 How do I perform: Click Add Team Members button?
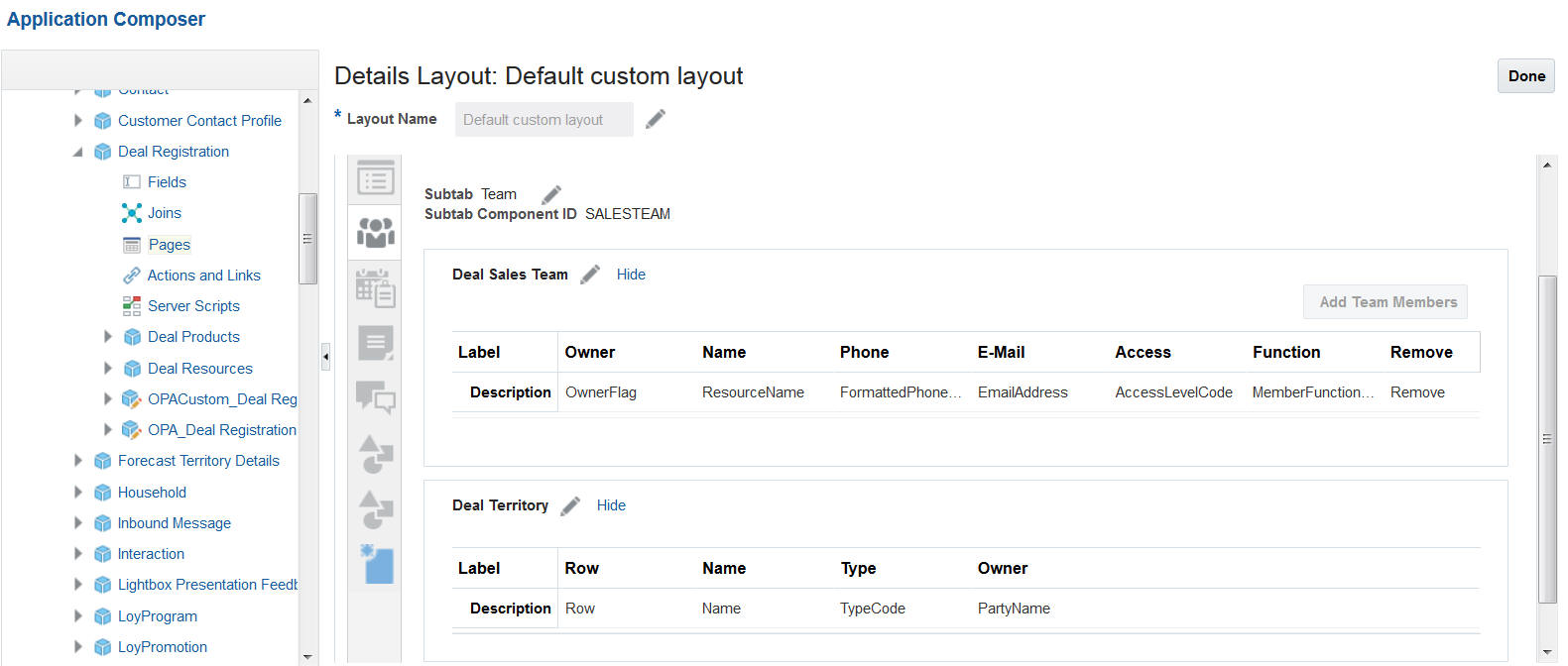(x=1387, y=302)
